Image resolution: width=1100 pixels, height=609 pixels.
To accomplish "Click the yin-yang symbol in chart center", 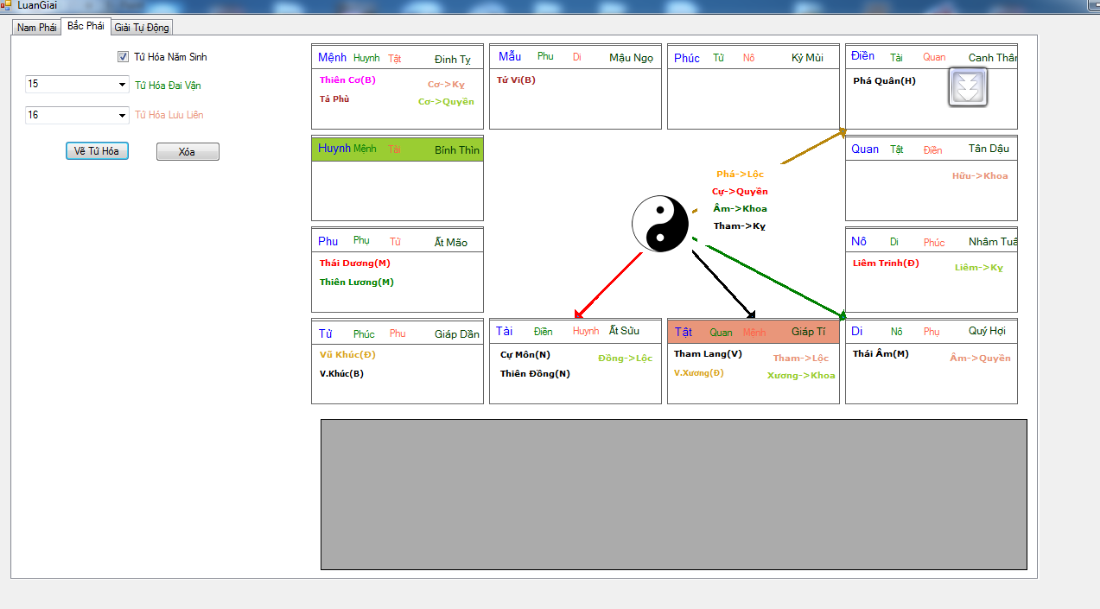I will pyautogui.click(x=660, y=224).
